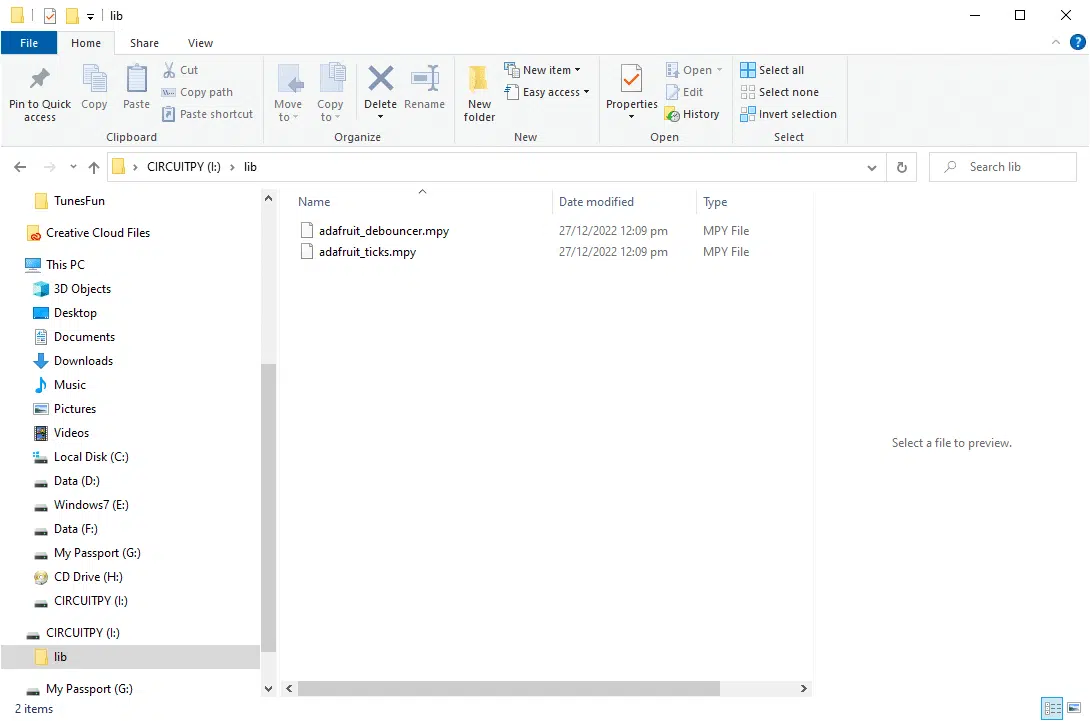
Task: Open the New item dropdown
Action: 542,70
